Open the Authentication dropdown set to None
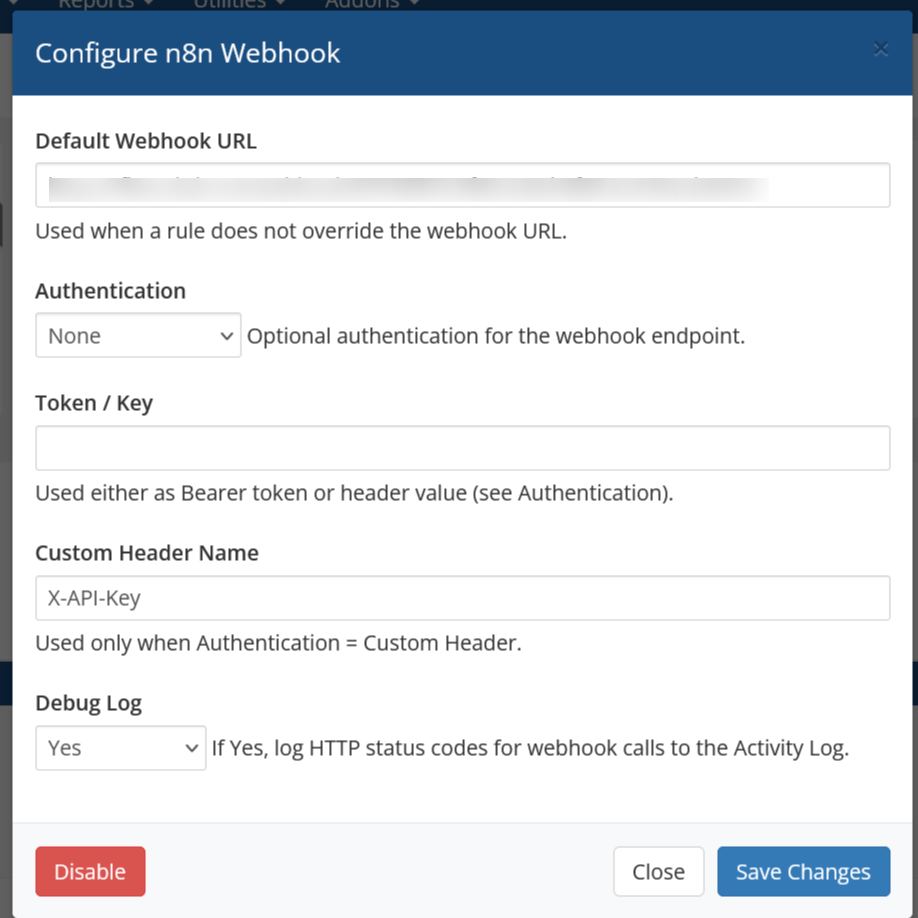The width and height of the screenshot is (918, 918). coord(138,336)
